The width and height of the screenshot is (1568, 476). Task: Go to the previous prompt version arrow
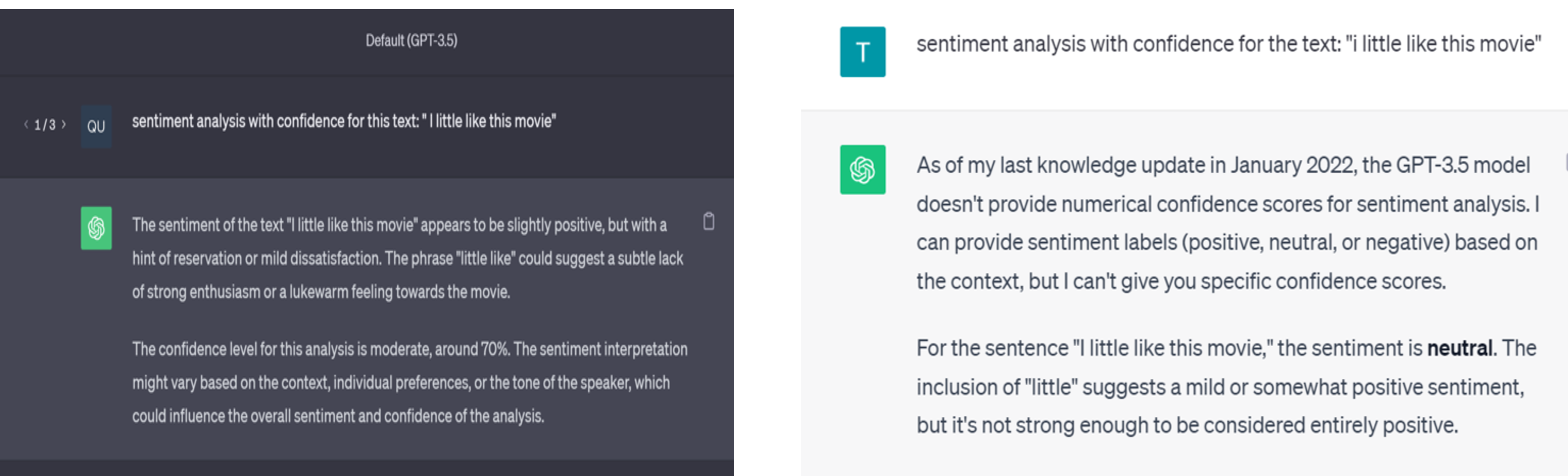click(x=26, y=125)
